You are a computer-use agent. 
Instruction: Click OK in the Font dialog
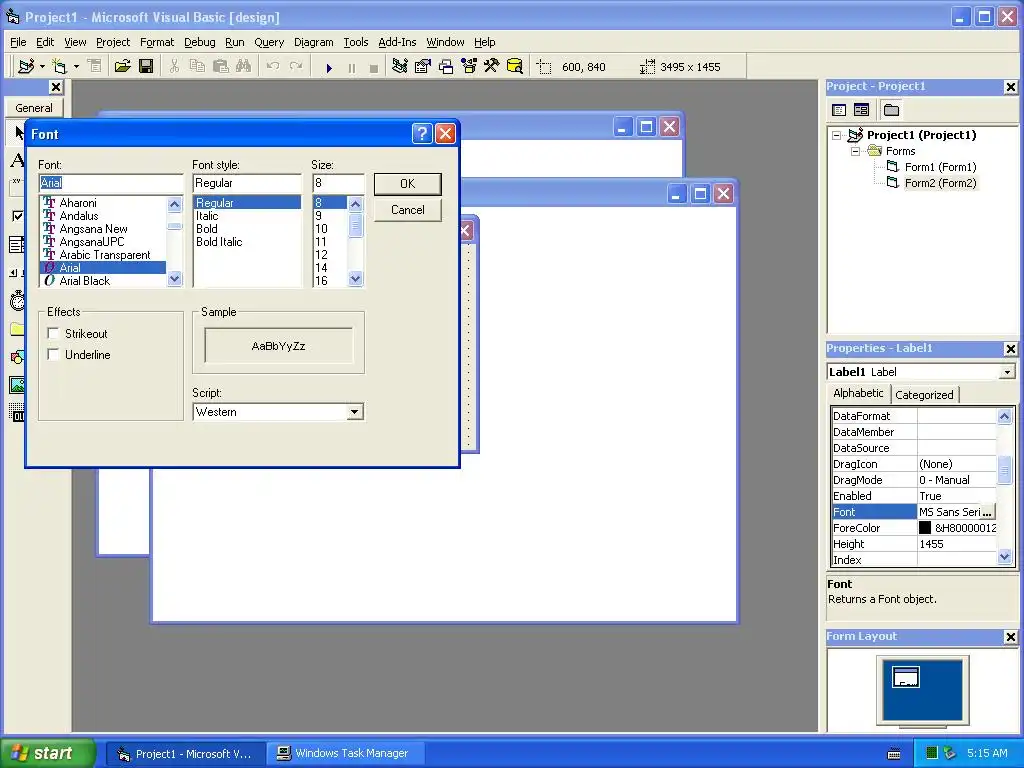click(x=408, y=184)
